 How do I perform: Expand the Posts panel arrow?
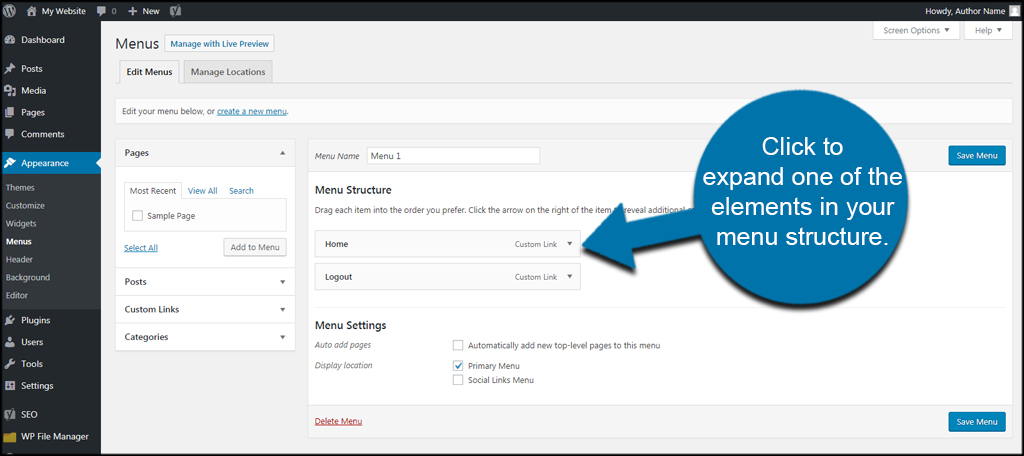click(x=283, y=282)
